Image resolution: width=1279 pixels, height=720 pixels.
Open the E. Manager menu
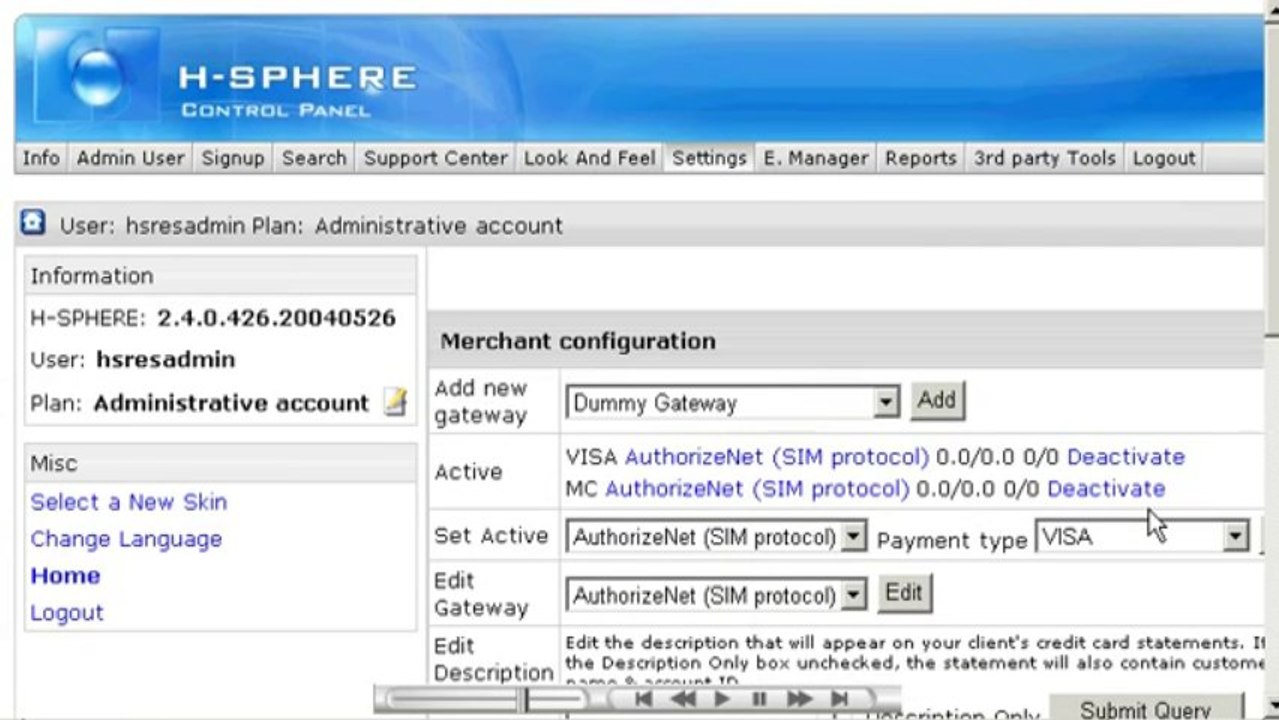[816, 158]
